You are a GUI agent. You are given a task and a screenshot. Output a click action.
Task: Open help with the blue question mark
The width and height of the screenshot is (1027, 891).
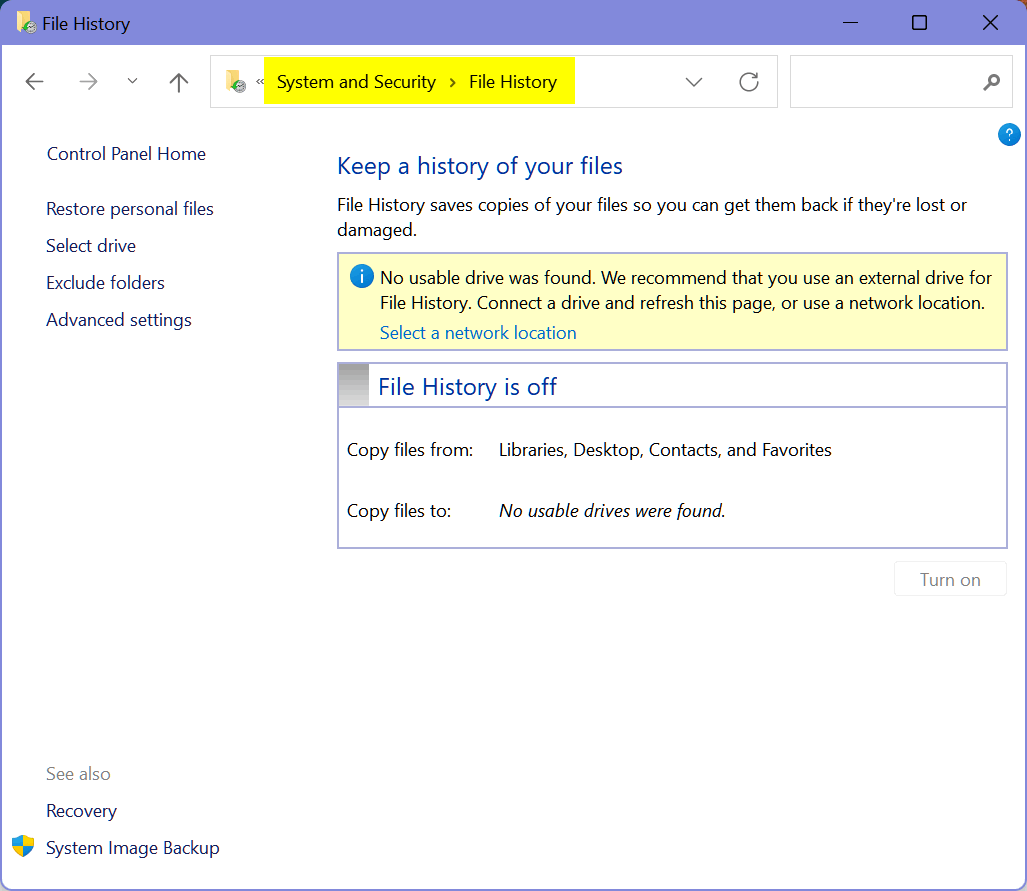[1009, 135]
